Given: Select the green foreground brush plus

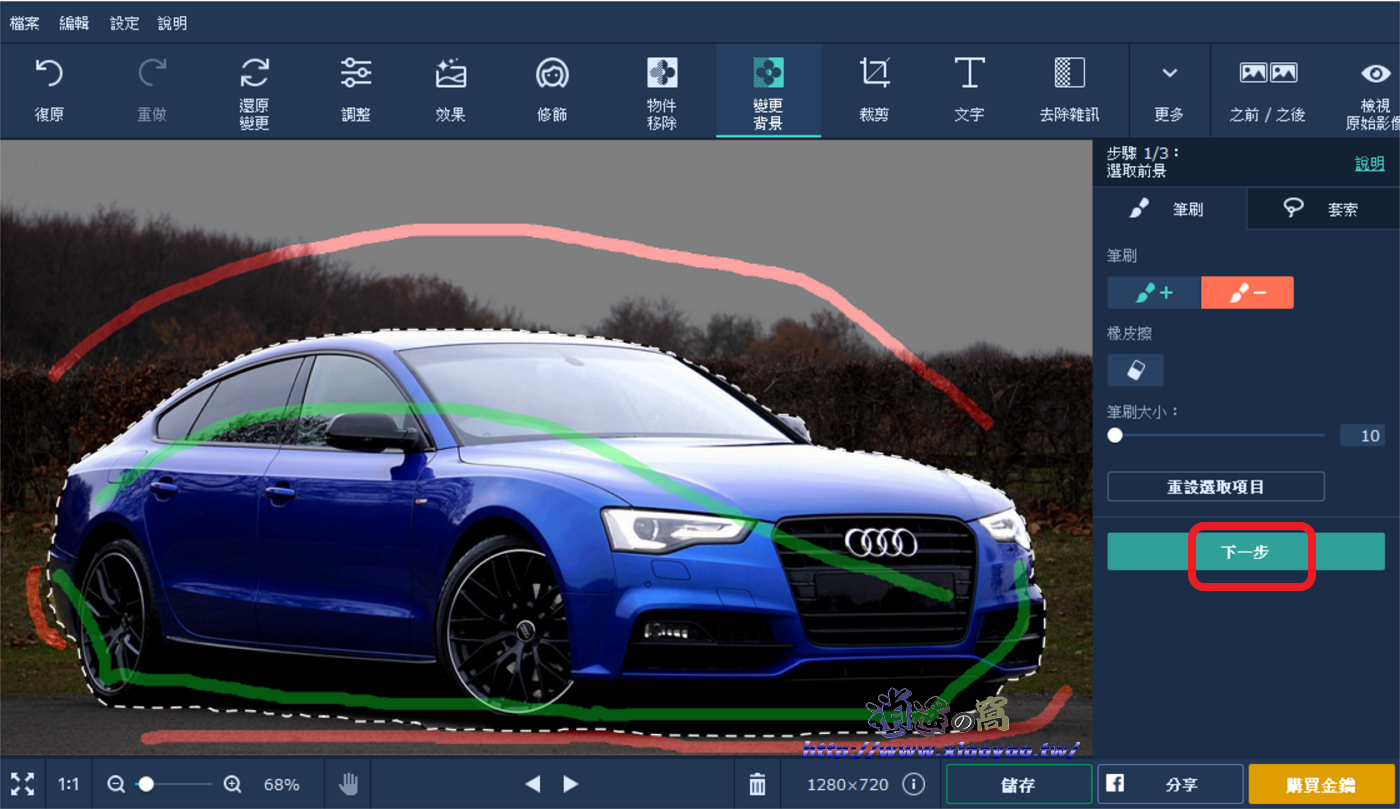Looking at the screenshot, I should point(1154,293).
